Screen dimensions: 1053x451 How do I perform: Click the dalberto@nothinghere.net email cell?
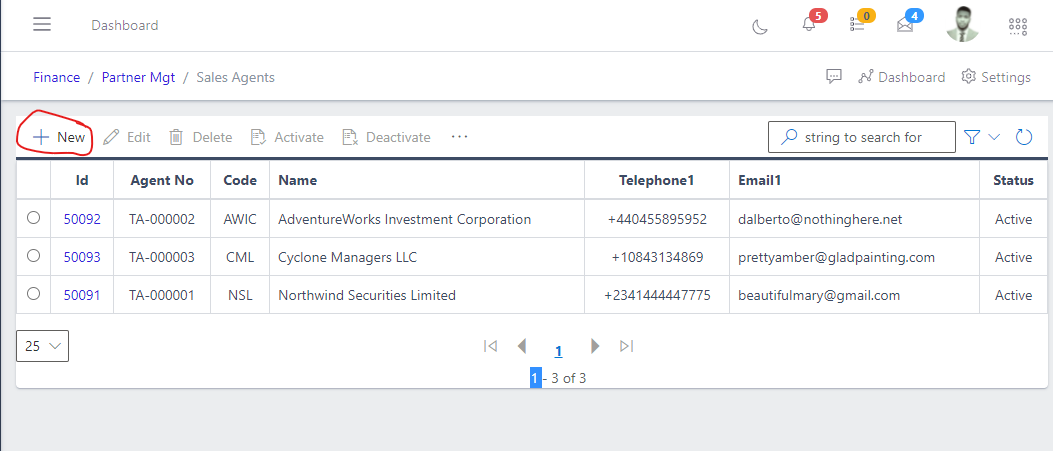(x=854, y=219)
